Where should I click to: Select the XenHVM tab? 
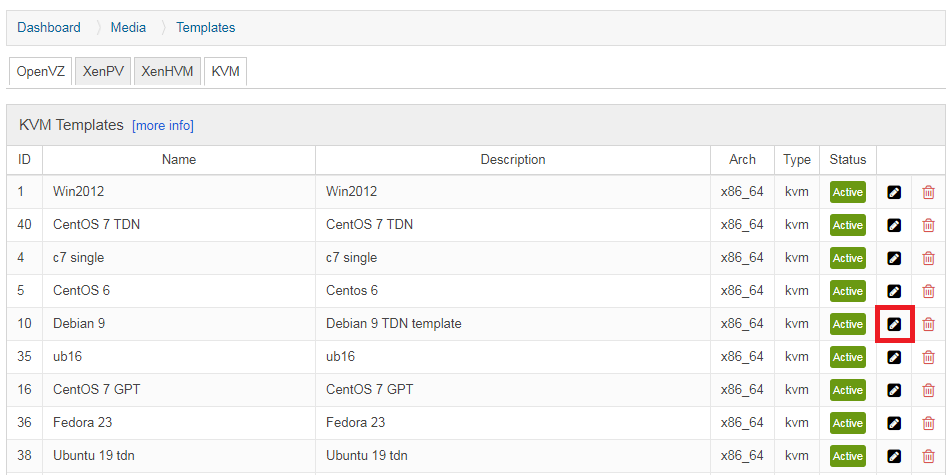167,71
